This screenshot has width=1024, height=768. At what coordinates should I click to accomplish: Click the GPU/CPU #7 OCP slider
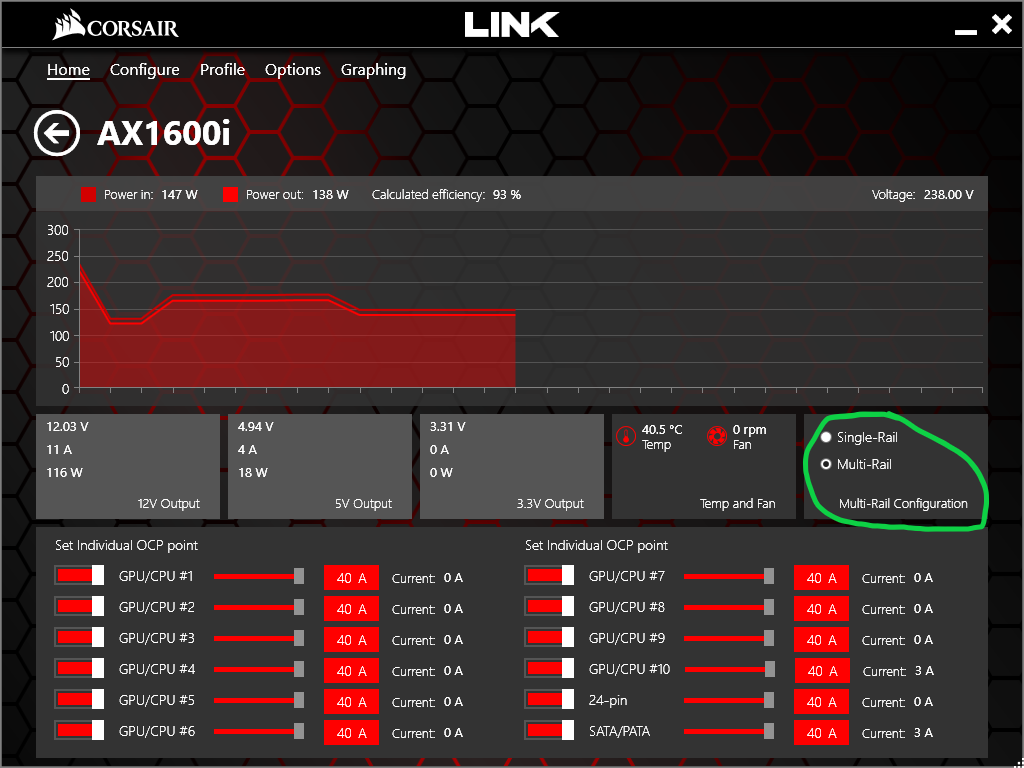click(729, 576)
